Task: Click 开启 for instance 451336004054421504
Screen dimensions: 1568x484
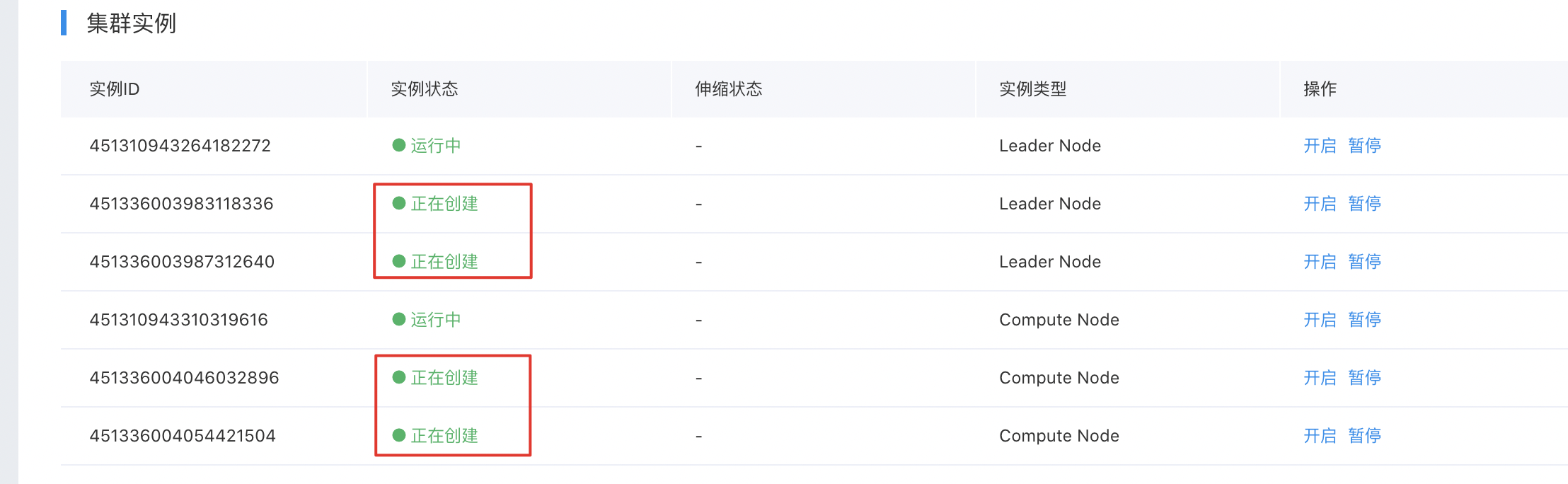Action: [x=1320, y=436]
